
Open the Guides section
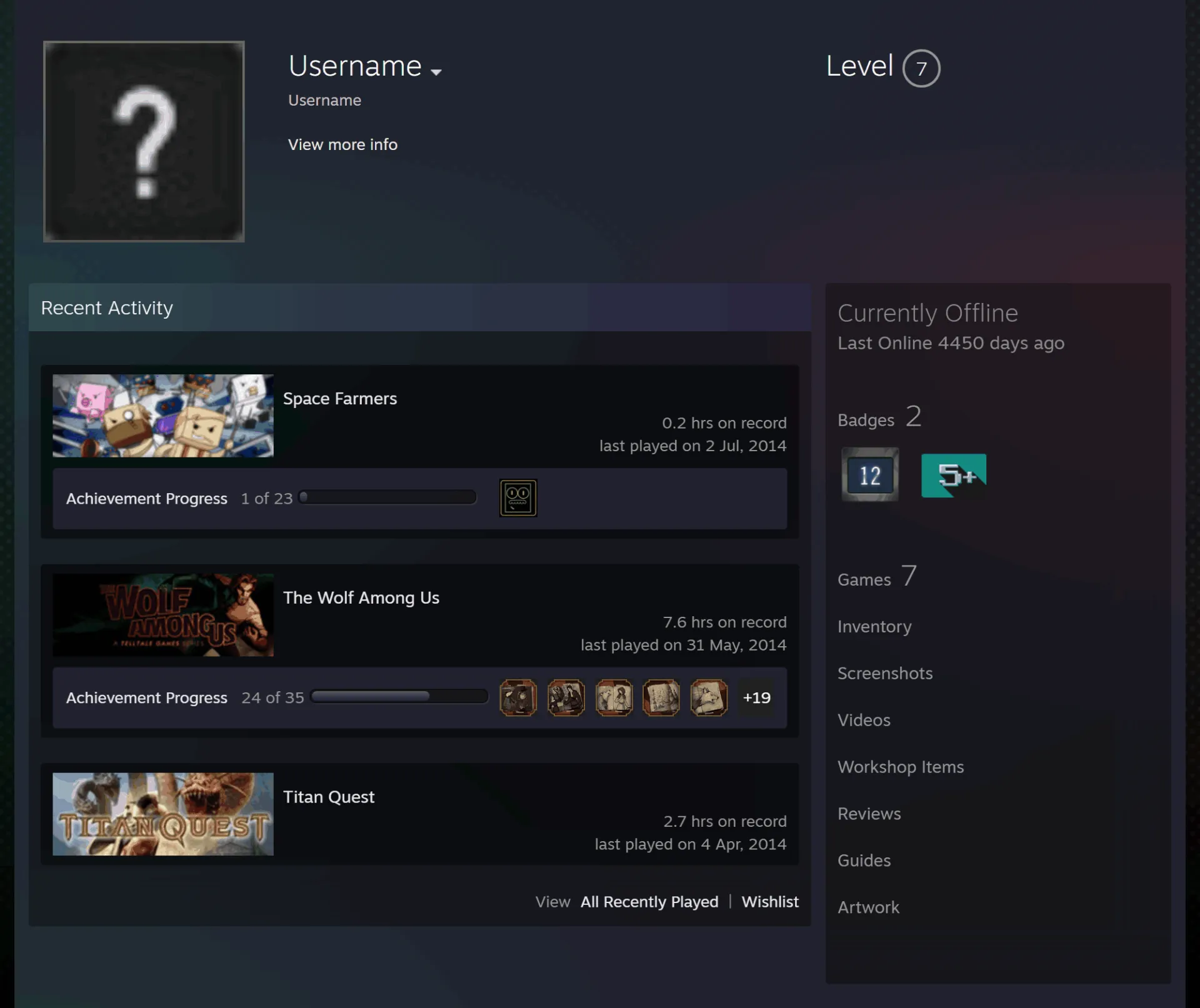coord(864,861)
